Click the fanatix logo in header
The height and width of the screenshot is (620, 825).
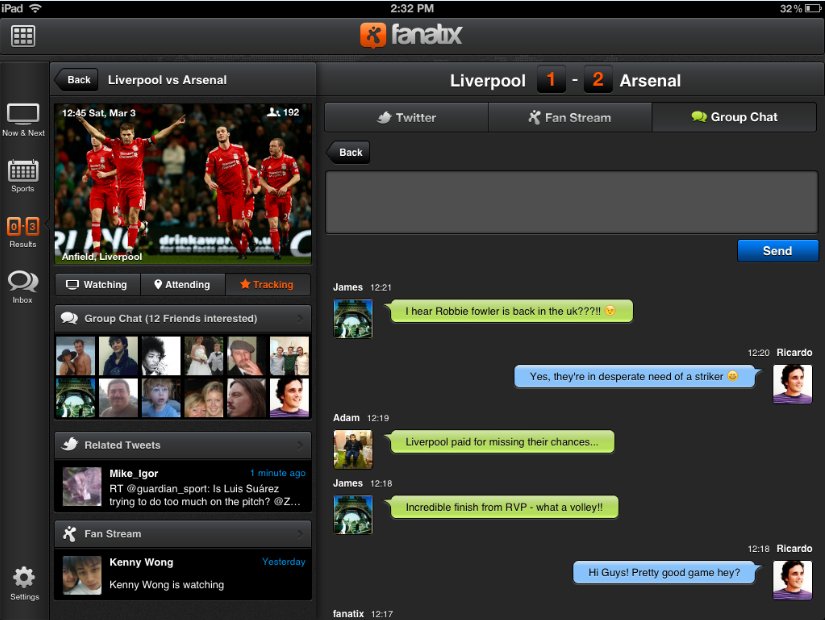[411, 35]
